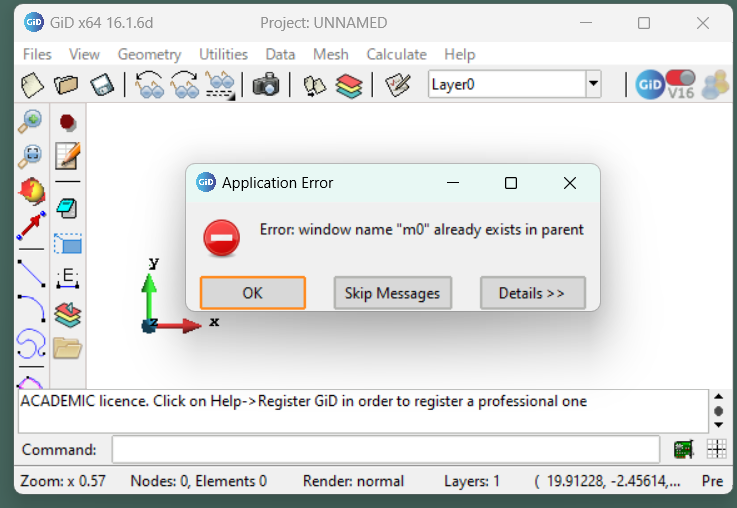Screen dimensions: 737x508
Task: Select the zoom in magnifier tool
Action: click(32, 122)
